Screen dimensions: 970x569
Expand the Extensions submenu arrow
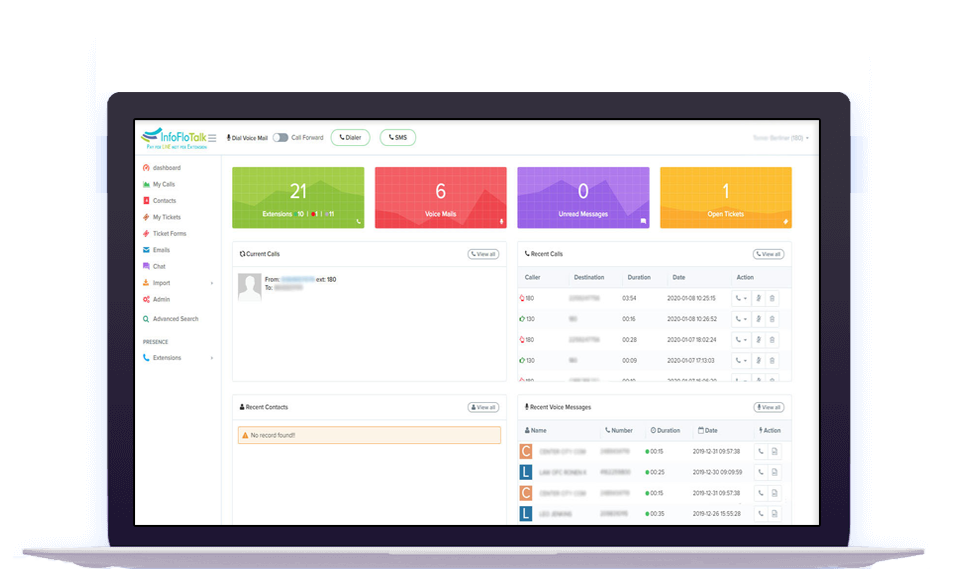212,358
